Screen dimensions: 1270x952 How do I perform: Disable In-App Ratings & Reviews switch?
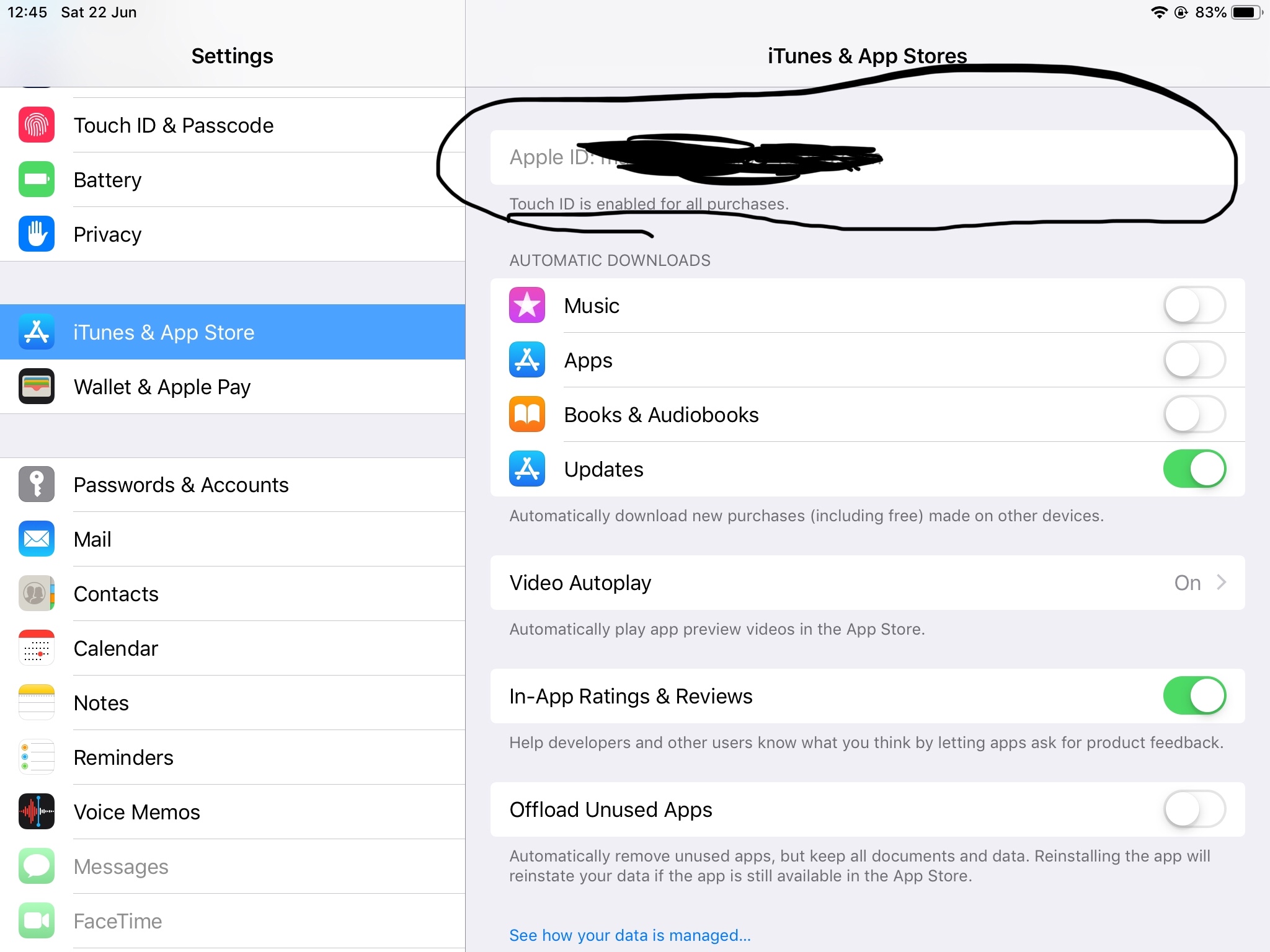[x=1194, y=696]
